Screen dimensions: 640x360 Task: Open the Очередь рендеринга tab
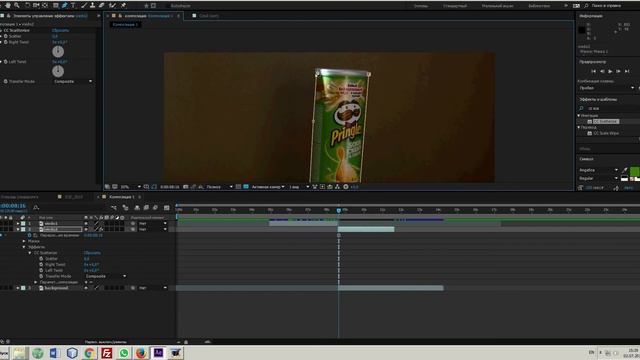click(x=20, y=197)
